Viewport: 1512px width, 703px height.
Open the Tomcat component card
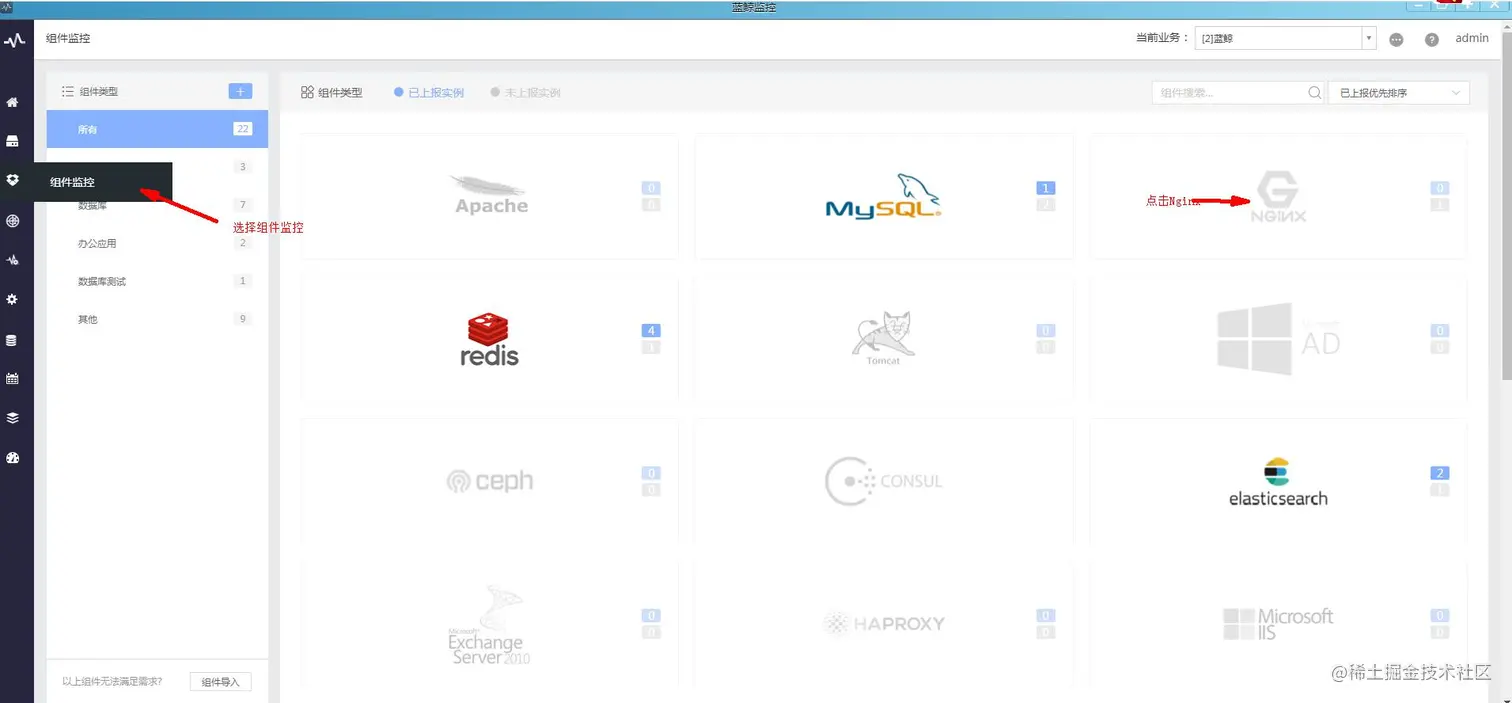click(x=884, y=339)
